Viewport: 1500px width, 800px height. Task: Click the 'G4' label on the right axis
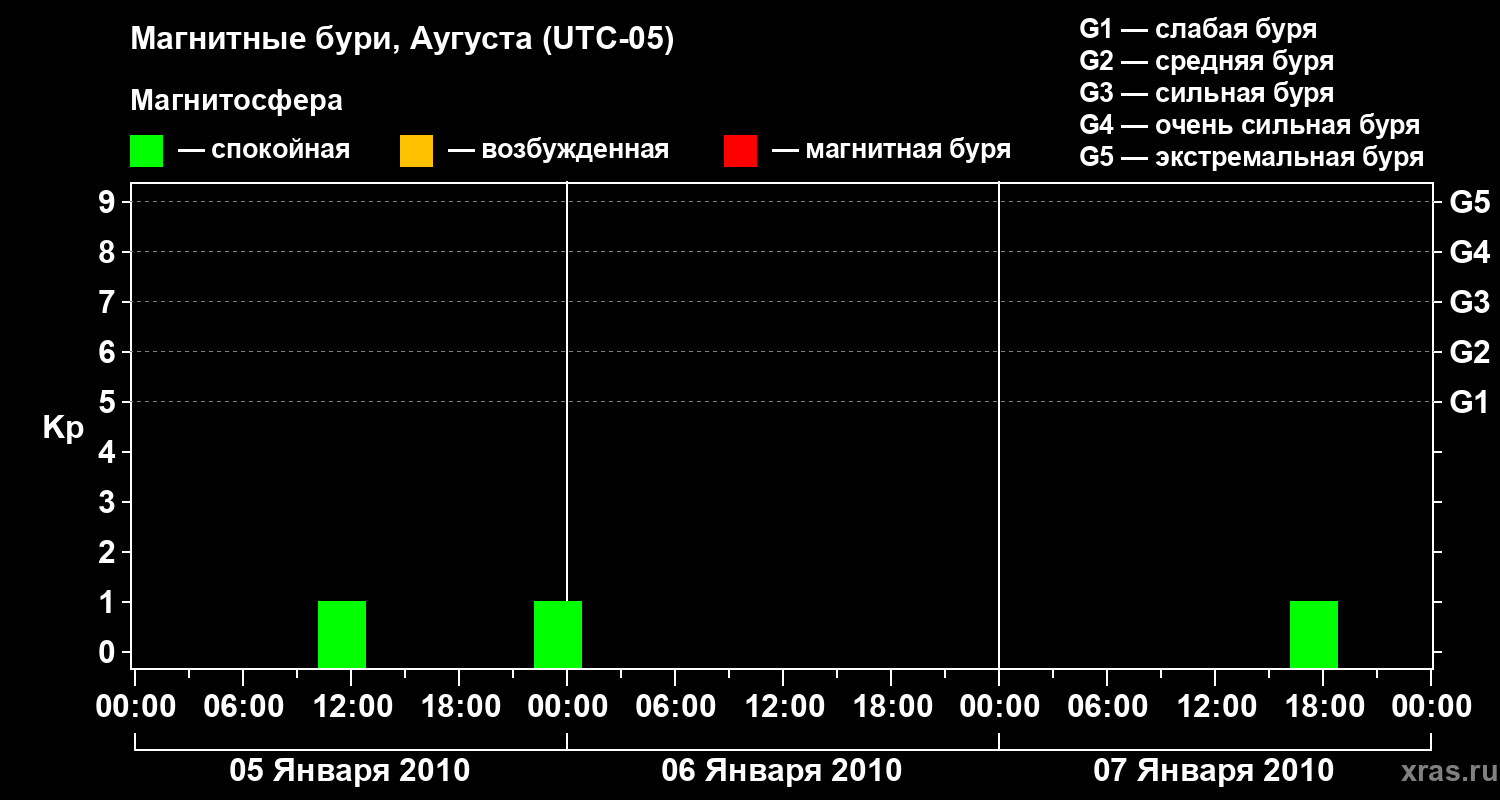[x=1470, y=252]
